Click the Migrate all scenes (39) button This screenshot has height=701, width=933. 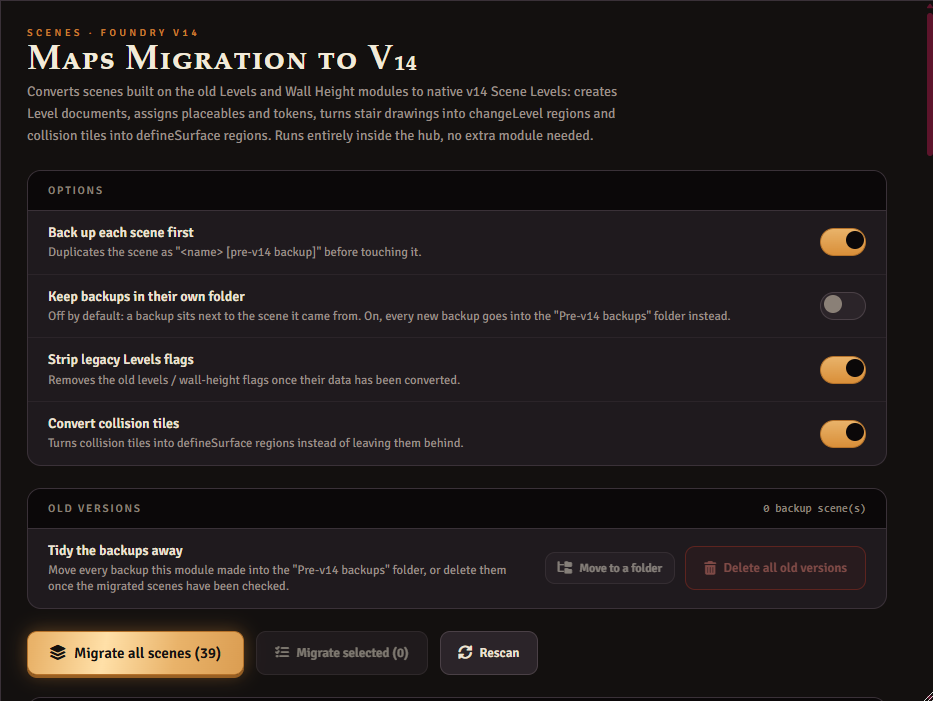pos(136,653)
